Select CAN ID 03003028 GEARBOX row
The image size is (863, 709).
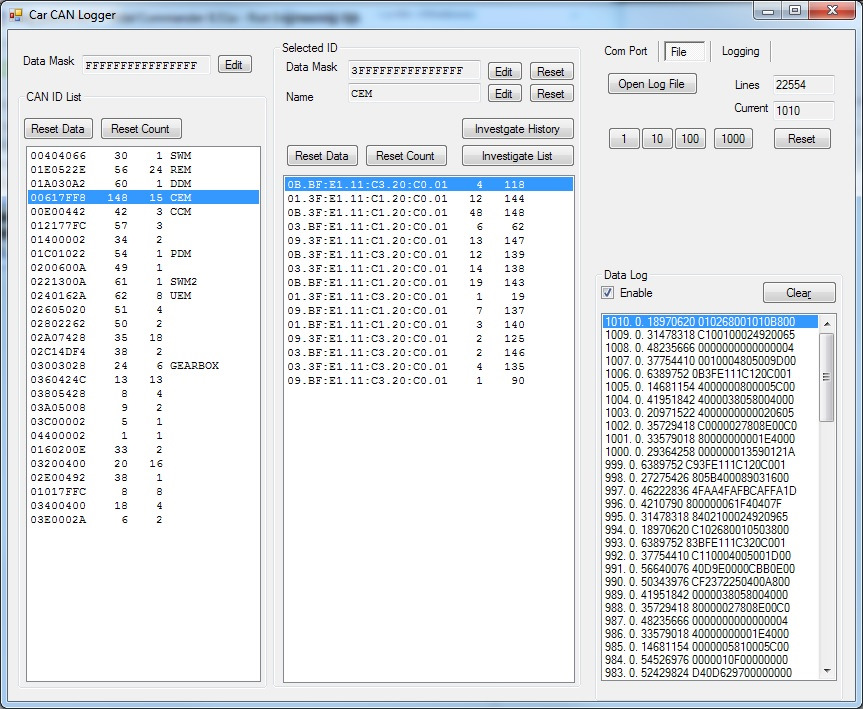tap(143, 366)
